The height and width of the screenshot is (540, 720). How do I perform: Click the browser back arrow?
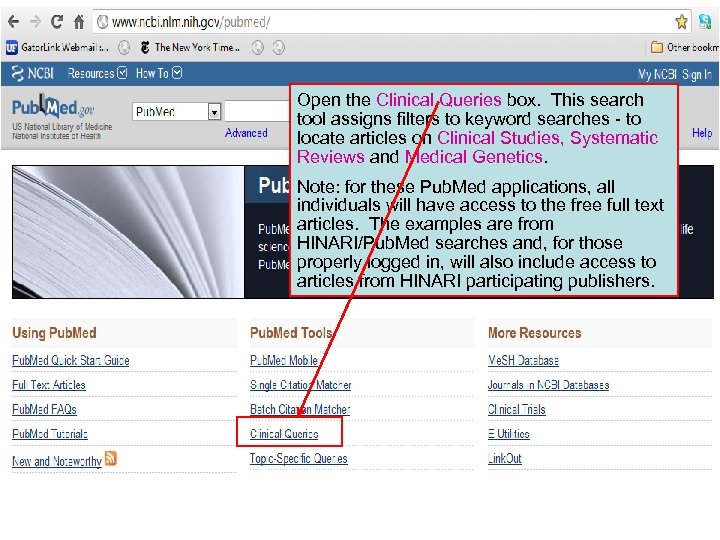14,22
